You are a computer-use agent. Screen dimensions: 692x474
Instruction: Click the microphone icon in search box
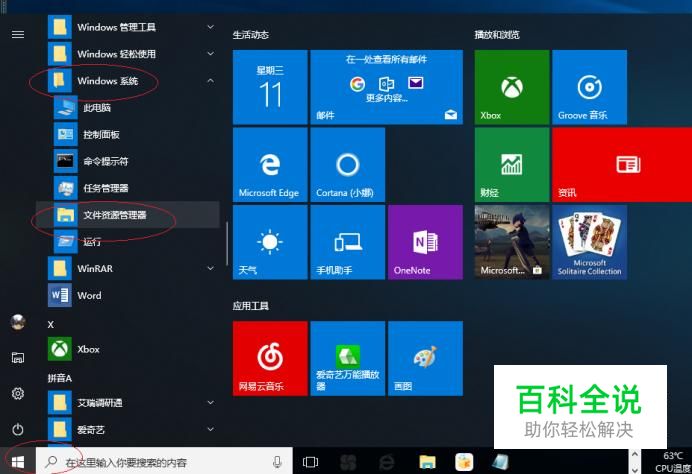coord(277,462)
